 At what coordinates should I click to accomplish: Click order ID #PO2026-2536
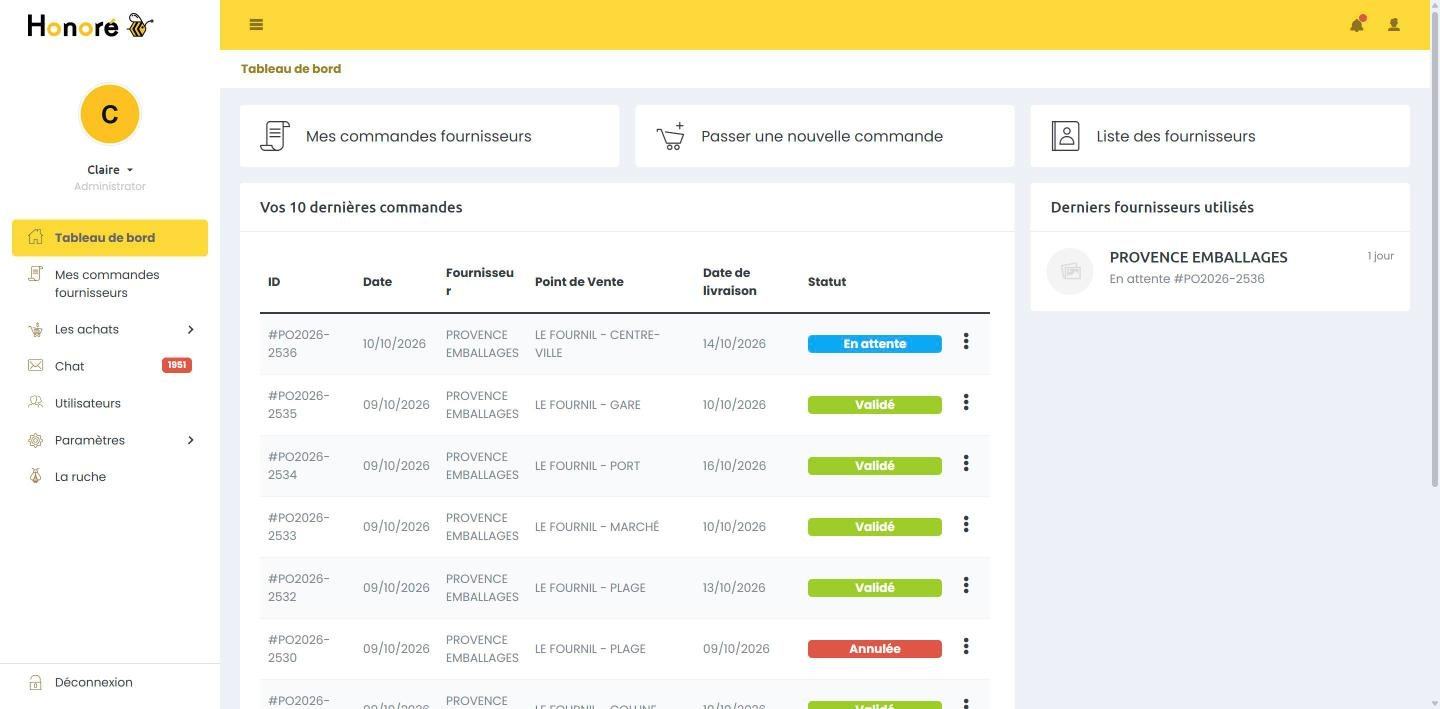pos(299,344)
